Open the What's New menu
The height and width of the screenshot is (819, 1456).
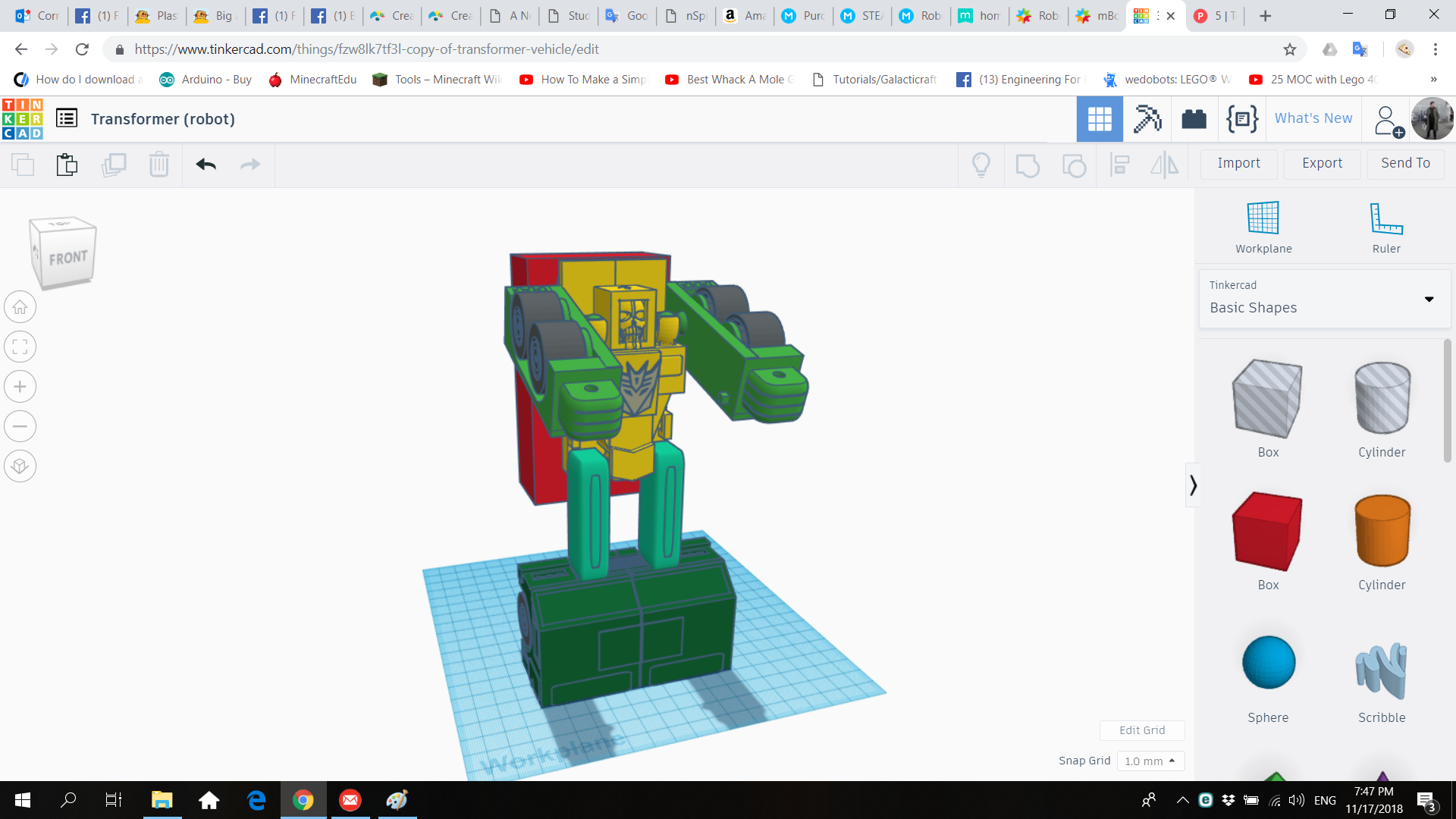tap(1313, 118)
